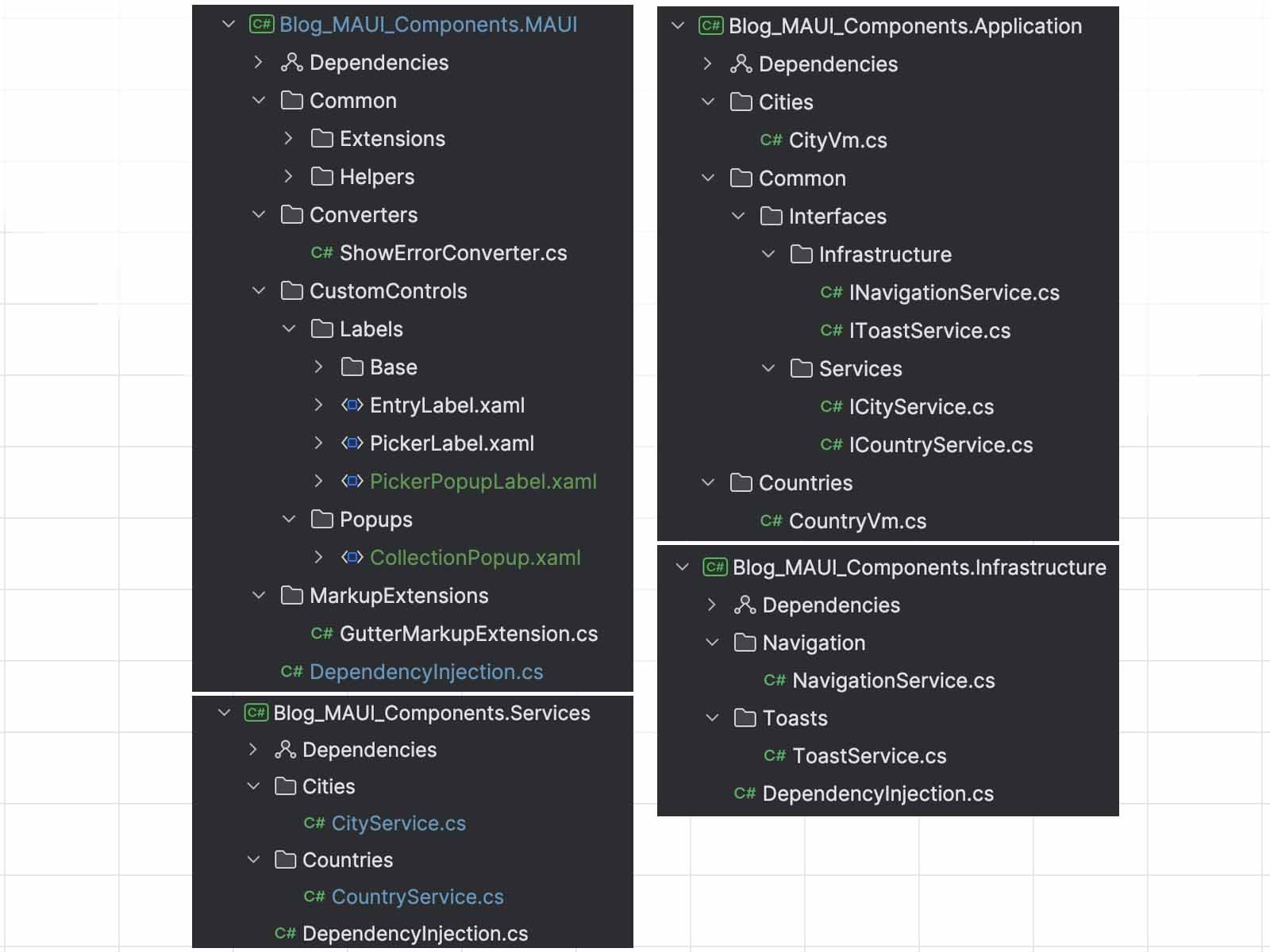Click the C# icon next to ShowErrorConverter.cs

click(x=321, y=253)
